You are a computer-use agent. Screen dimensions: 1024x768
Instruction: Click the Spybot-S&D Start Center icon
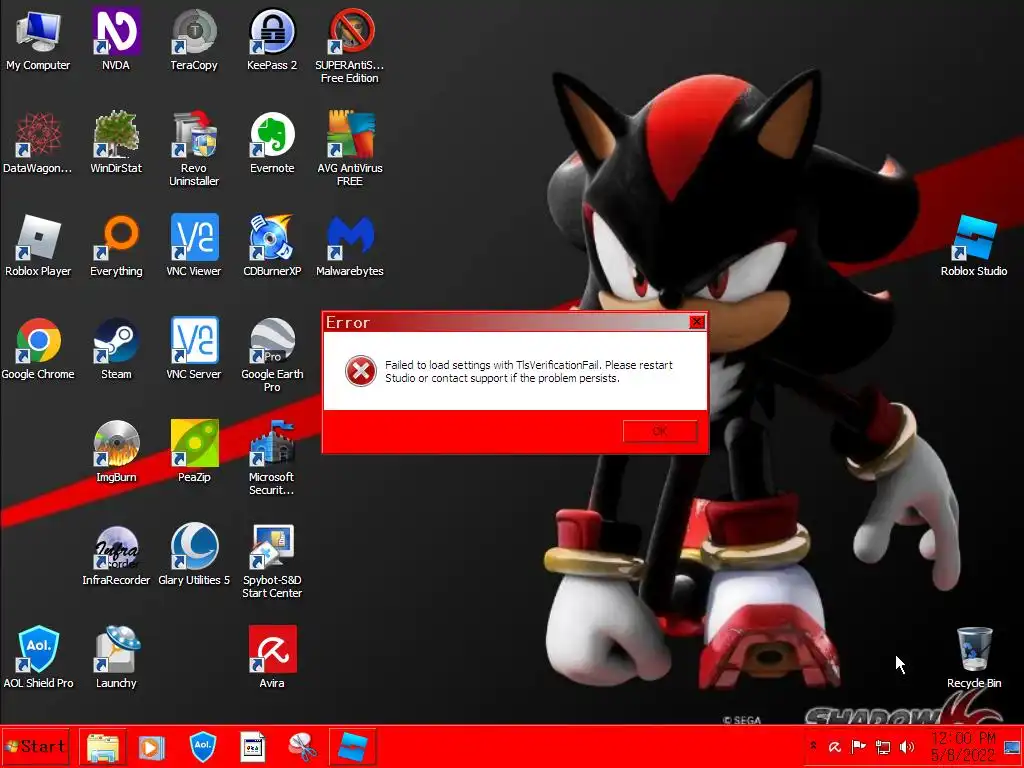(x=272, y=562)
